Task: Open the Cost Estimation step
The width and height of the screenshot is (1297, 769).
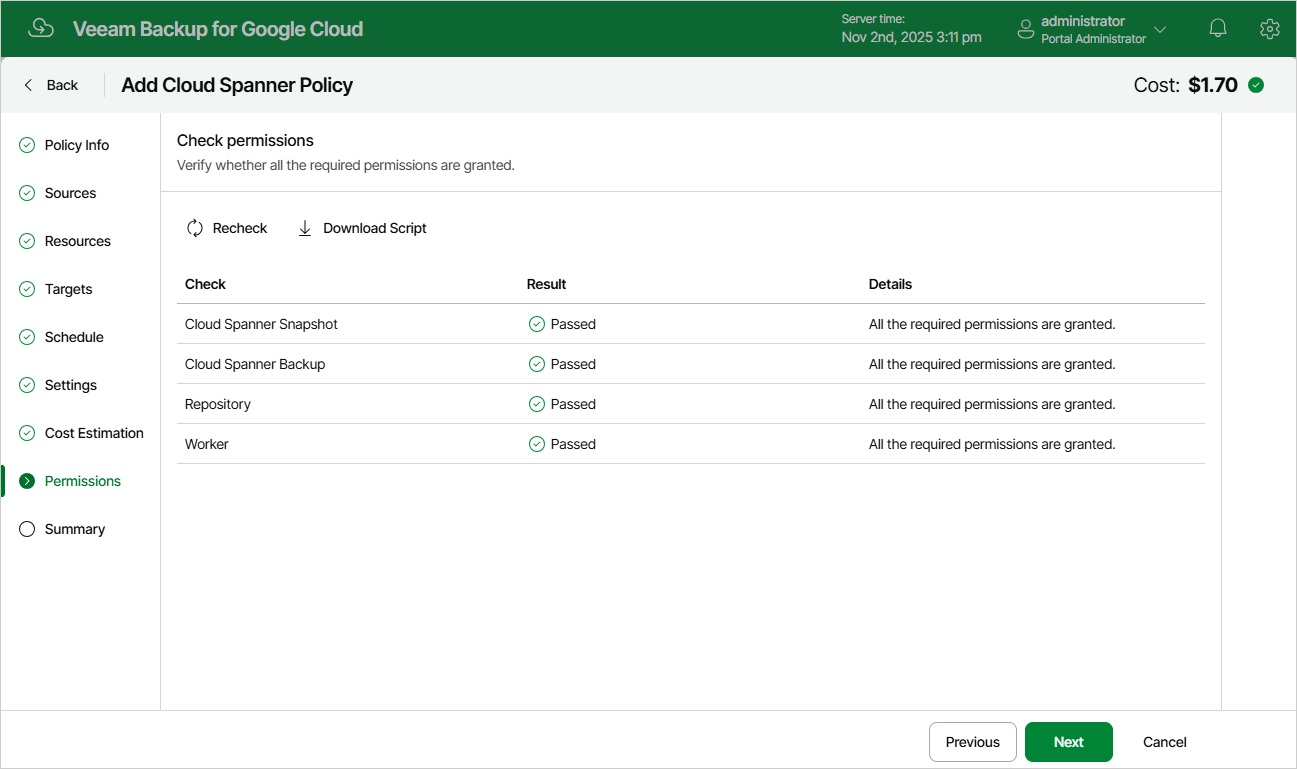Action: tap(94, 433)
